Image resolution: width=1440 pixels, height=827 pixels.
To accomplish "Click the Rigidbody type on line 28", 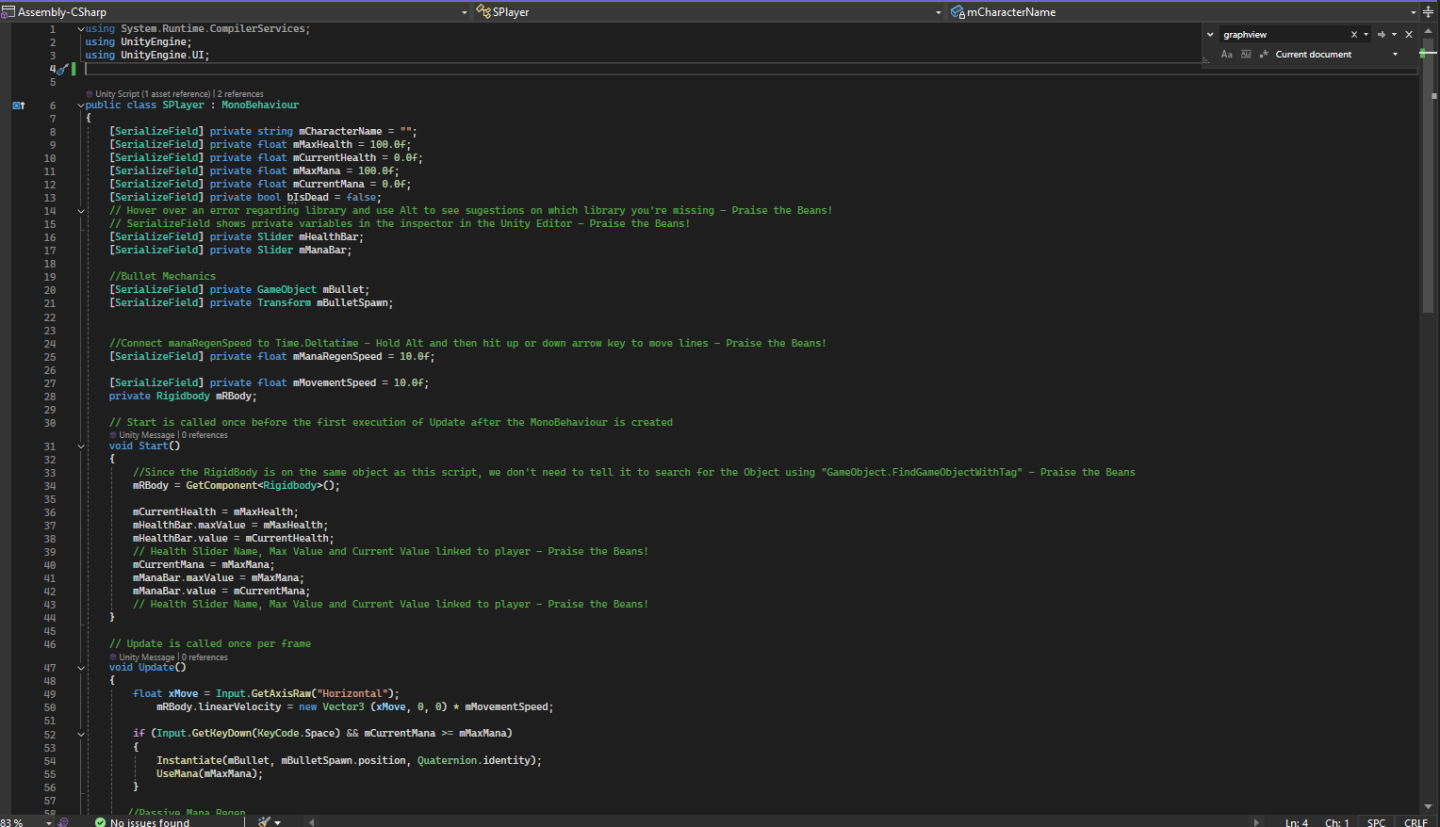I will 183,396.
